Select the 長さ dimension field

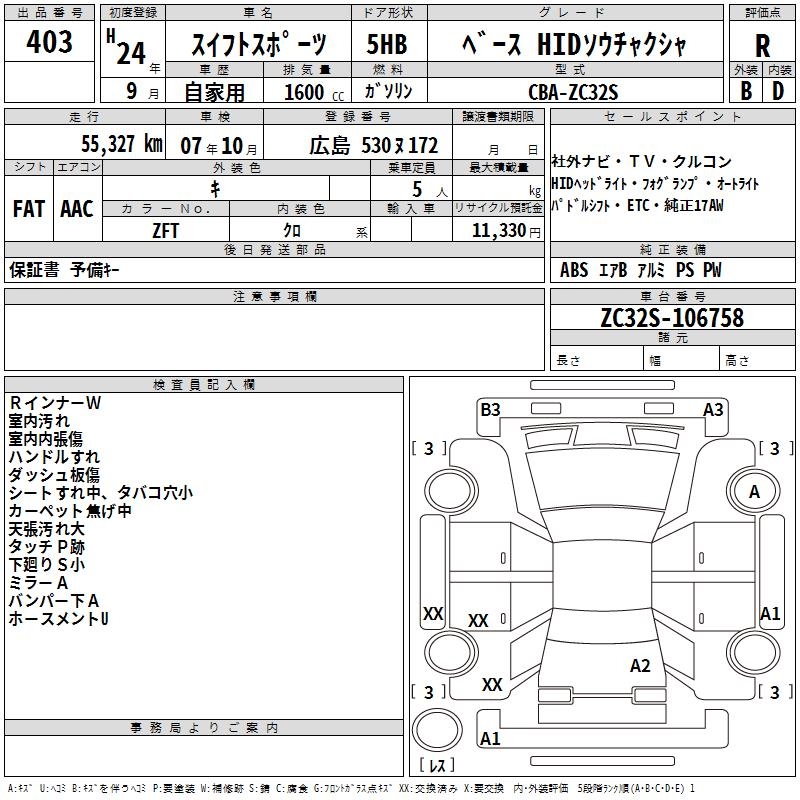pos(597,358)
